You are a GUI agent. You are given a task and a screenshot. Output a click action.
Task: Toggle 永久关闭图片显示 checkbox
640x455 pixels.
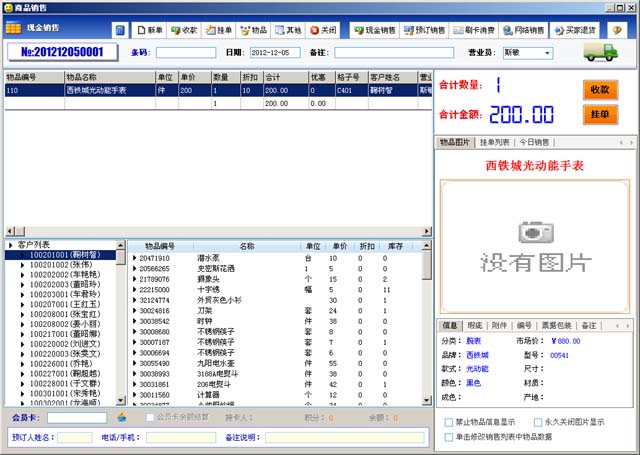[x=539, y=422]
